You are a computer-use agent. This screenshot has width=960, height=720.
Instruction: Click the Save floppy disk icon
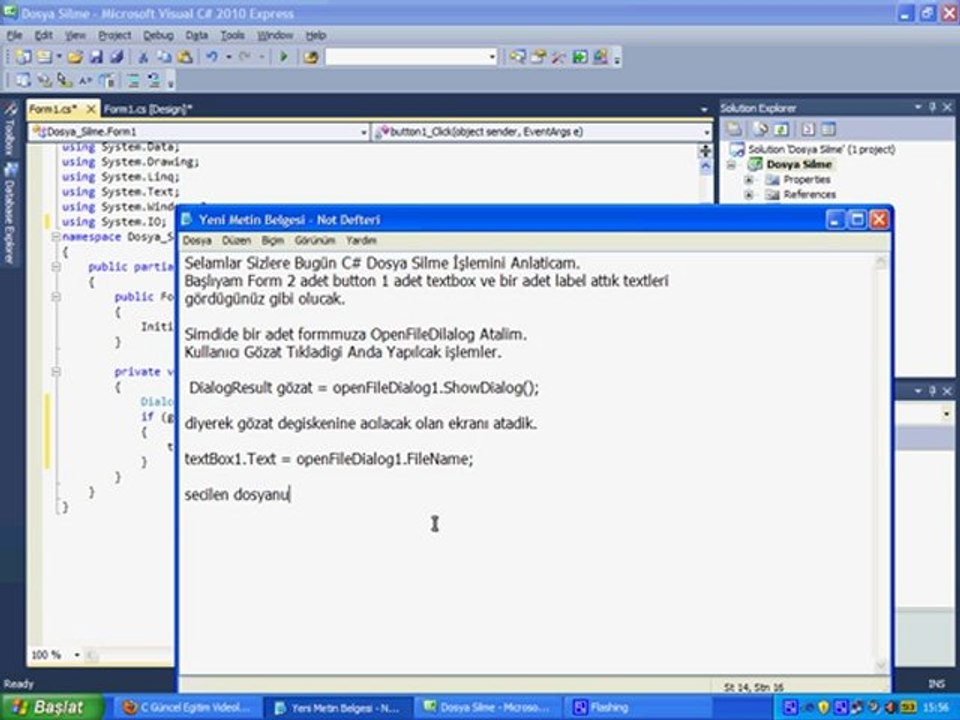pos(96,57)
